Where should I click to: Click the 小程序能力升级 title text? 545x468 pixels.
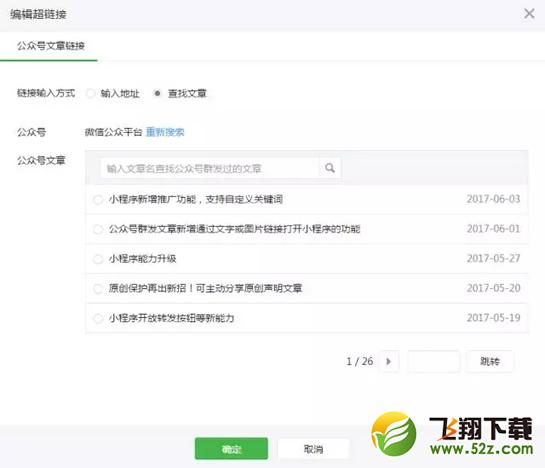click(x=143, y=259)
